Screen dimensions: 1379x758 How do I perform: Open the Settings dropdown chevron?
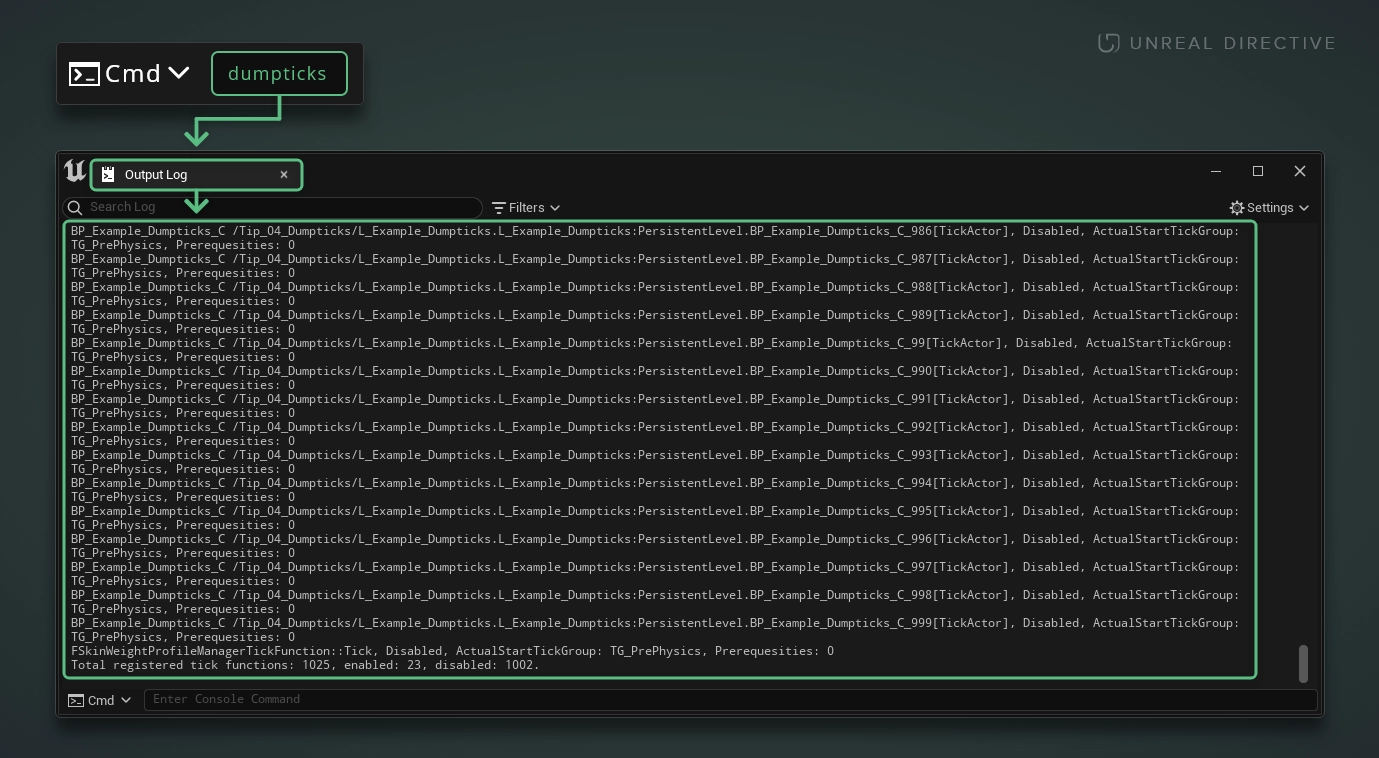[x=1304, y=208]
